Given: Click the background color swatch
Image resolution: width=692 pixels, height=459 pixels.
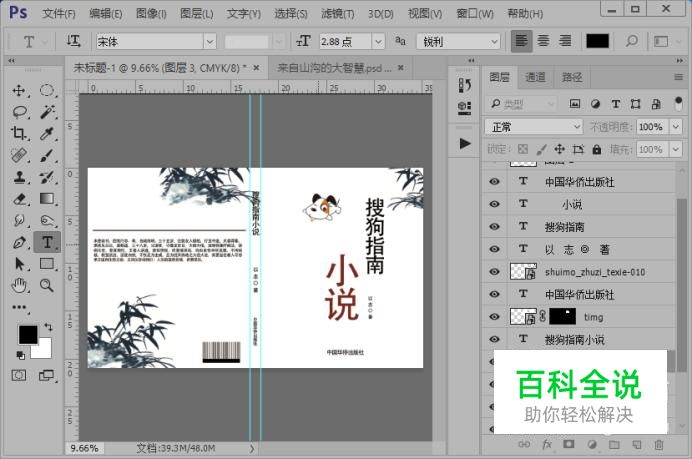Looking at the screenshot, I should [x=44, y=351].
